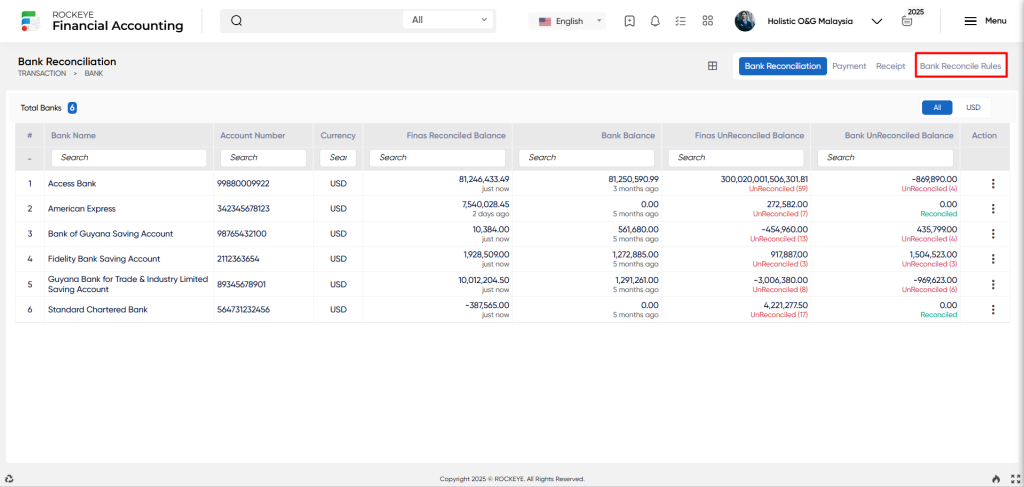Image resolution: width=1024 pixels, height=487 pixels.
Task: Switch to the Payment tab
Action: coord(849,66)
